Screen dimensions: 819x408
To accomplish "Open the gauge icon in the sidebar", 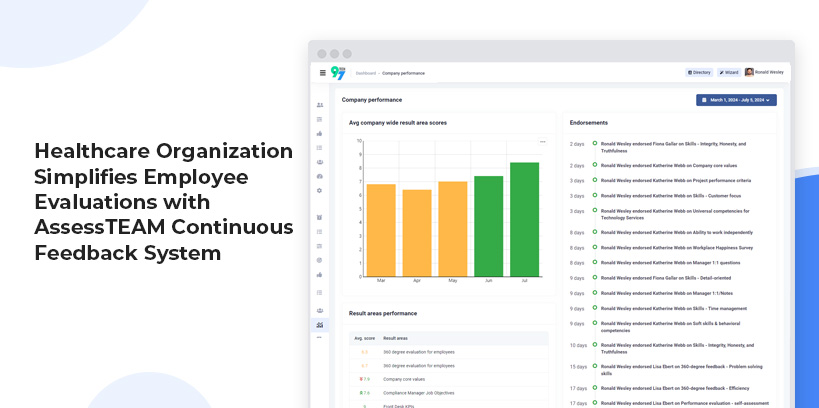I will pos(320,177).
